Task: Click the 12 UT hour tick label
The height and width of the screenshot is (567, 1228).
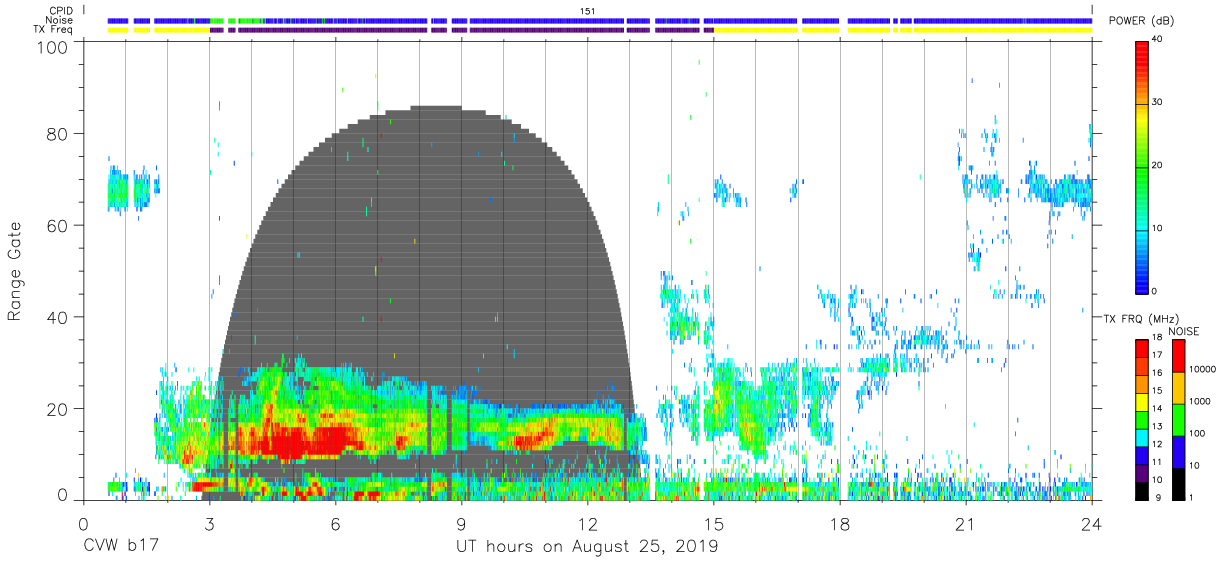Action: pos(588,524)
